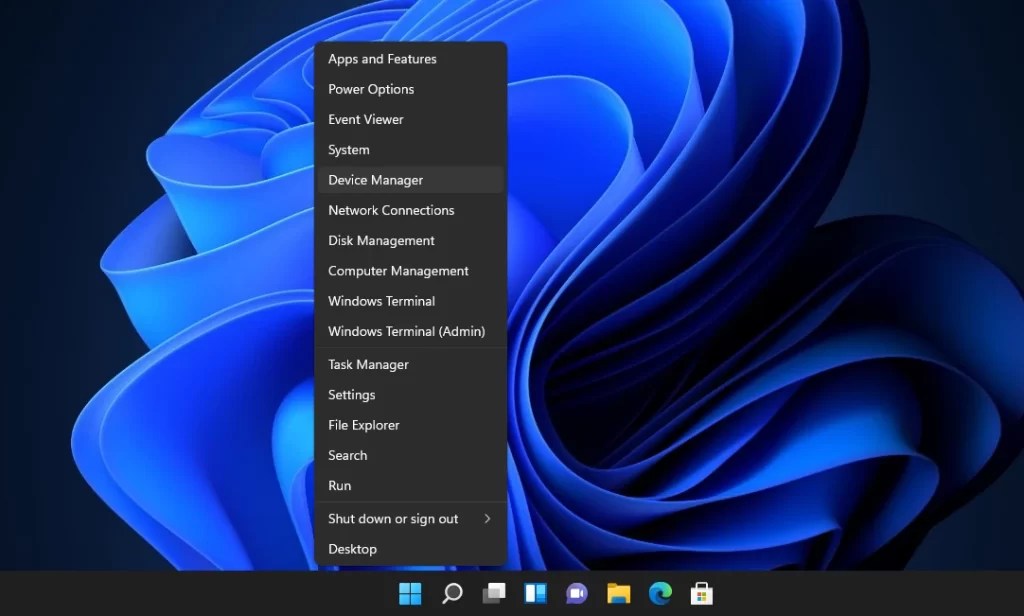Open the Start menu from the taskbar
Screen dimensions: 1024x616
click(x=409, y=592)
